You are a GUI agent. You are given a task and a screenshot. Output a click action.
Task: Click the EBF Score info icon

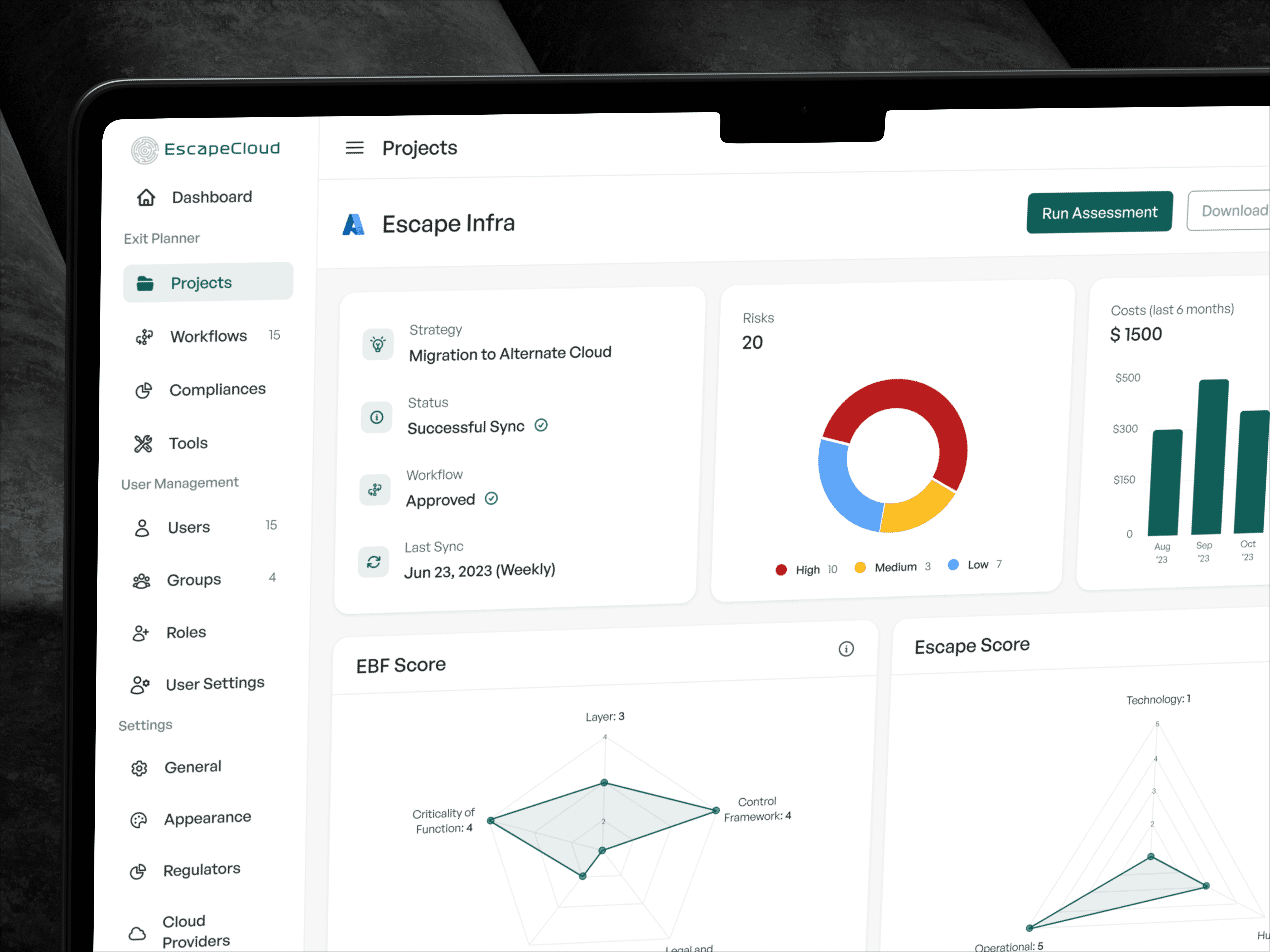tap(846, 649)
